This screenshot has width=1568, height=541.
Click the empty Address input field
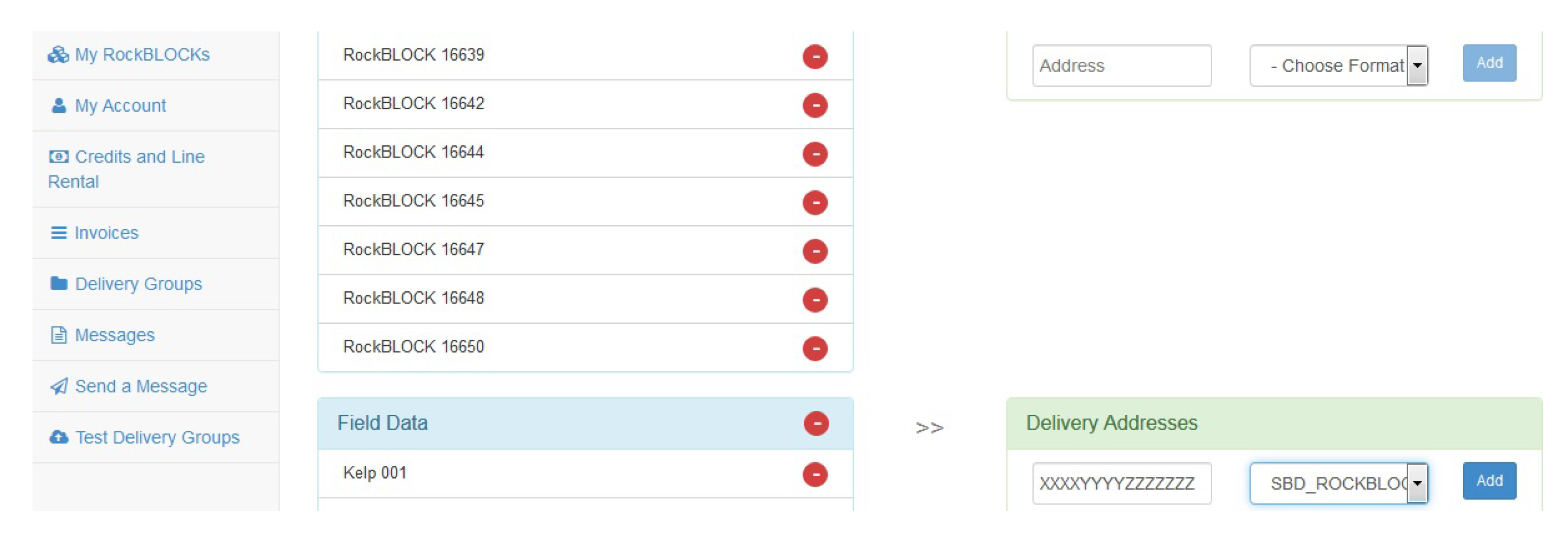point(1121,65)
